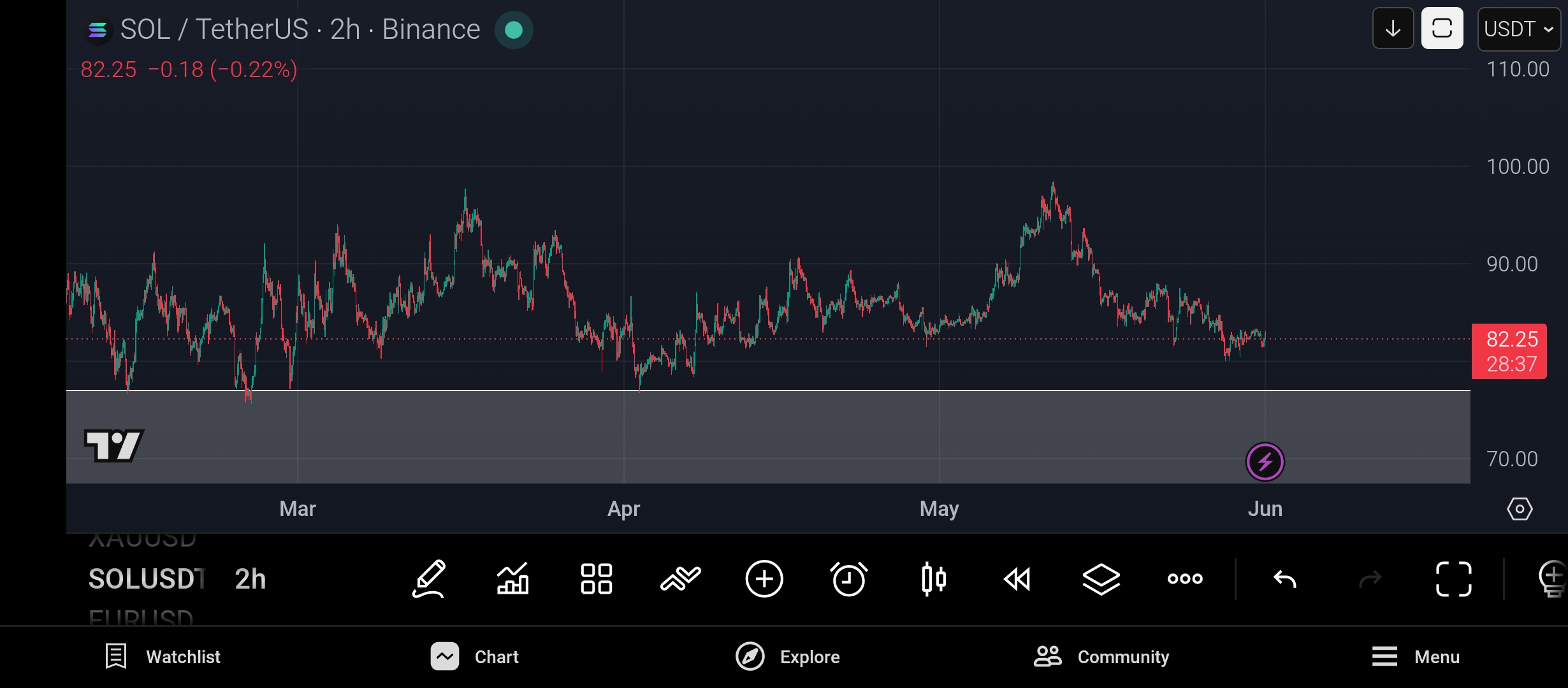Click the 70.00 price axis label
The width and height of the screenshot is (1568, 688).
click(x=1512, y=459)
